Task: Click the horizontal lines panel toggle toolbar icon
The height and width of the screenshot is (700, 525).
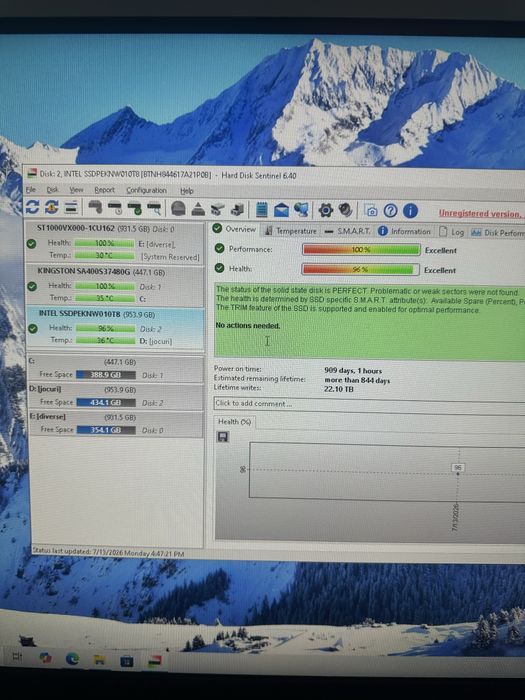Action: coord(71,208)
